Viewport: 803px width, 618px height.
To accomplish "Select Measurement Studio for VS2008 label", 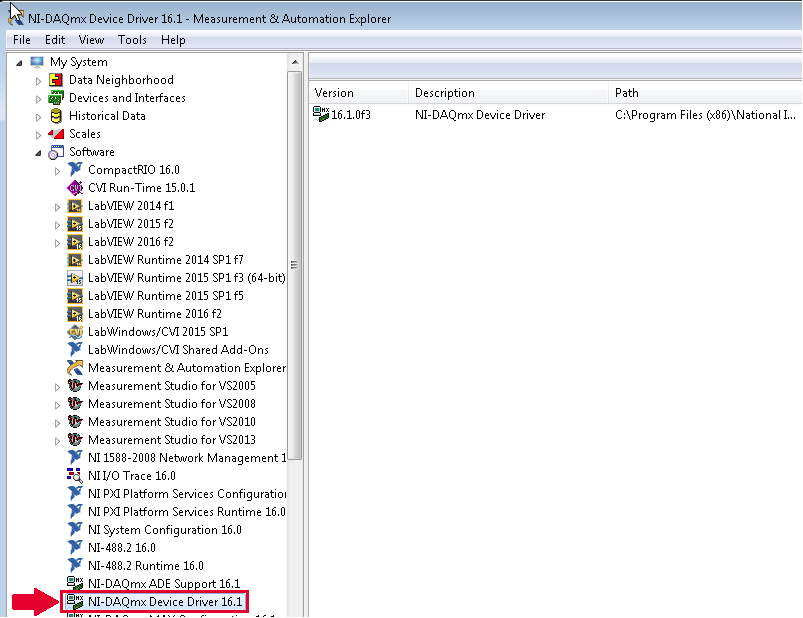I will point(172,404).
